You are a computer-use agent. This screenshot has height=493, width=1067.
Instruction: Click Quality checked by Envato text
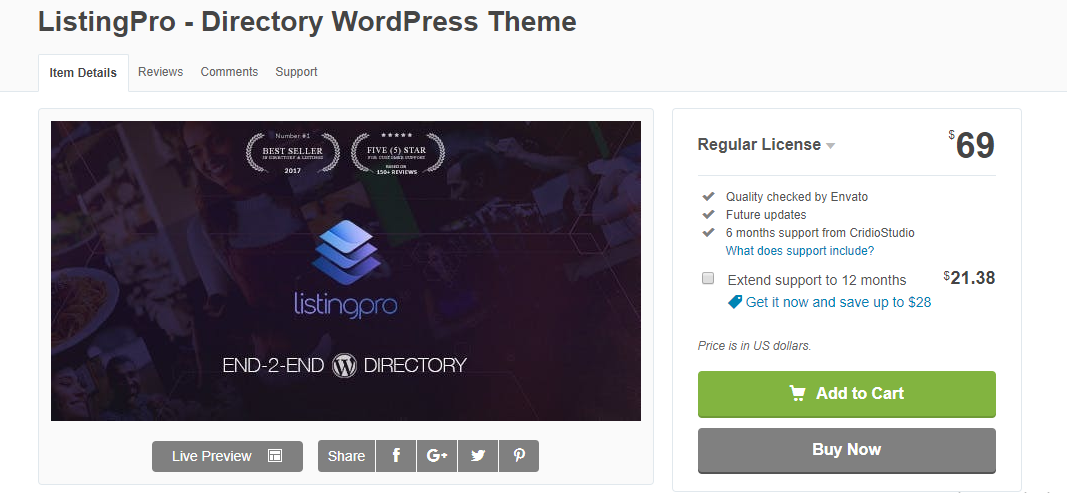(x=797, y=197)
